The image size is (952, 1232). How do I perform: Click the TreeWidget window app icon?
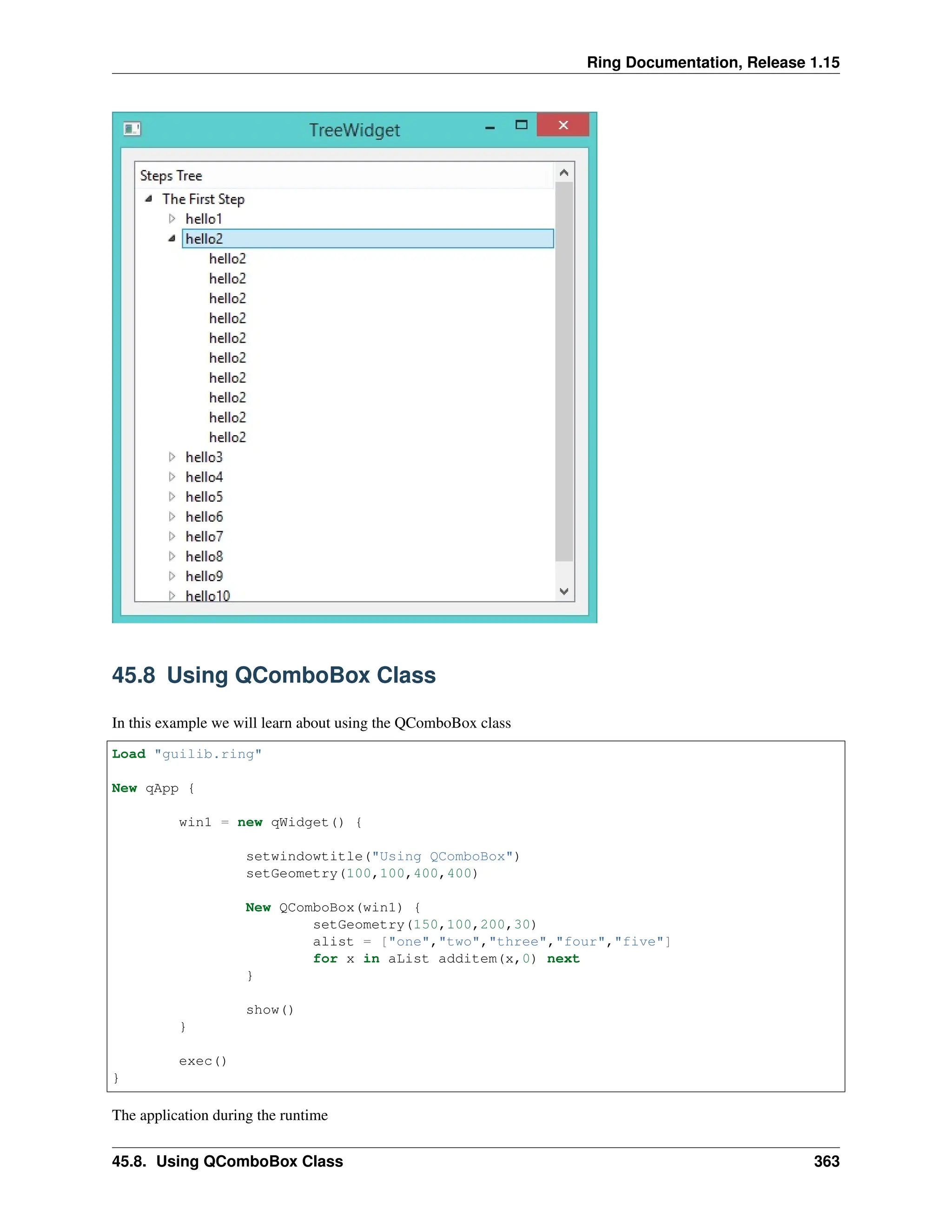click(132, 129)
